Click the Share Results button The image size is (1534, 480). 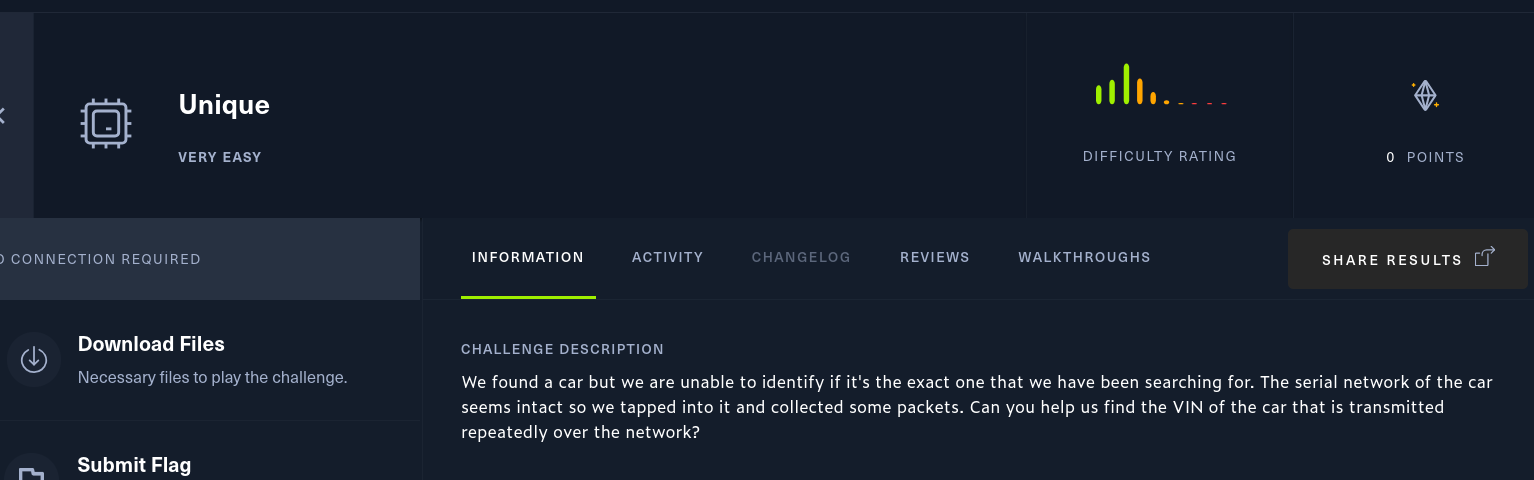point(1408,259)
